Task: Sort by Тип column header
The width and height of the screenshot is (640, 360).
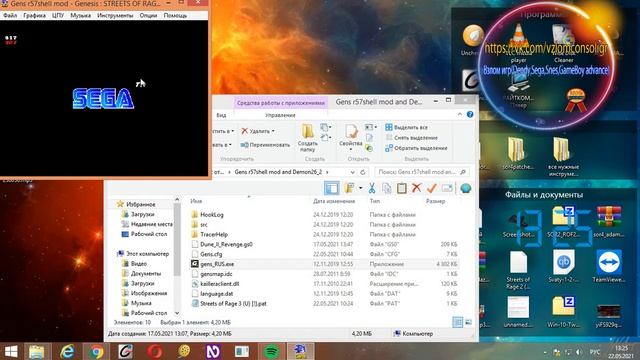Action: (375, 201)
